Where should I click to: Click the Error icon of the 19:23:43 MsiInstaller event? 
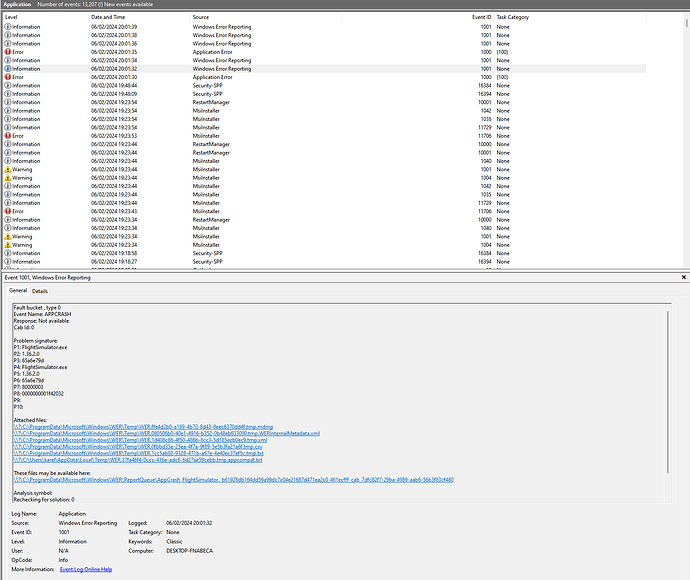click(8, 211)
